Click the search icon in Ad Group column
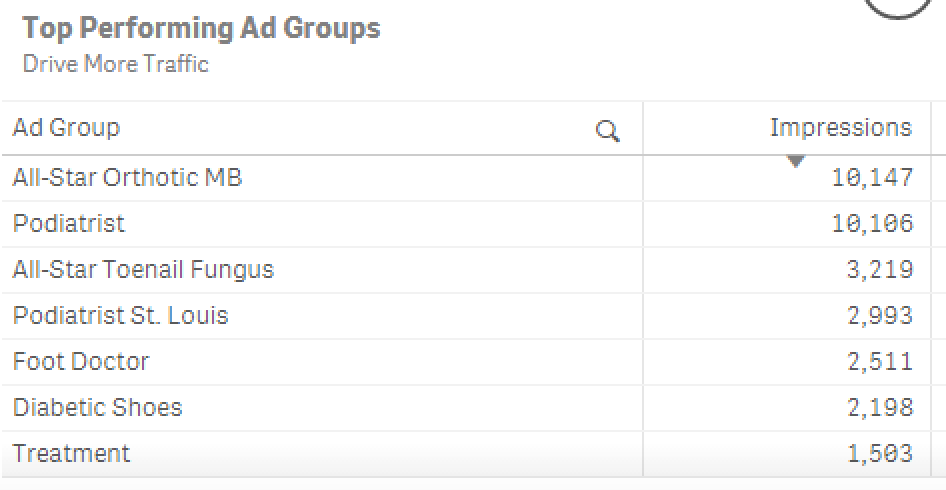 (x=607, y=130)
